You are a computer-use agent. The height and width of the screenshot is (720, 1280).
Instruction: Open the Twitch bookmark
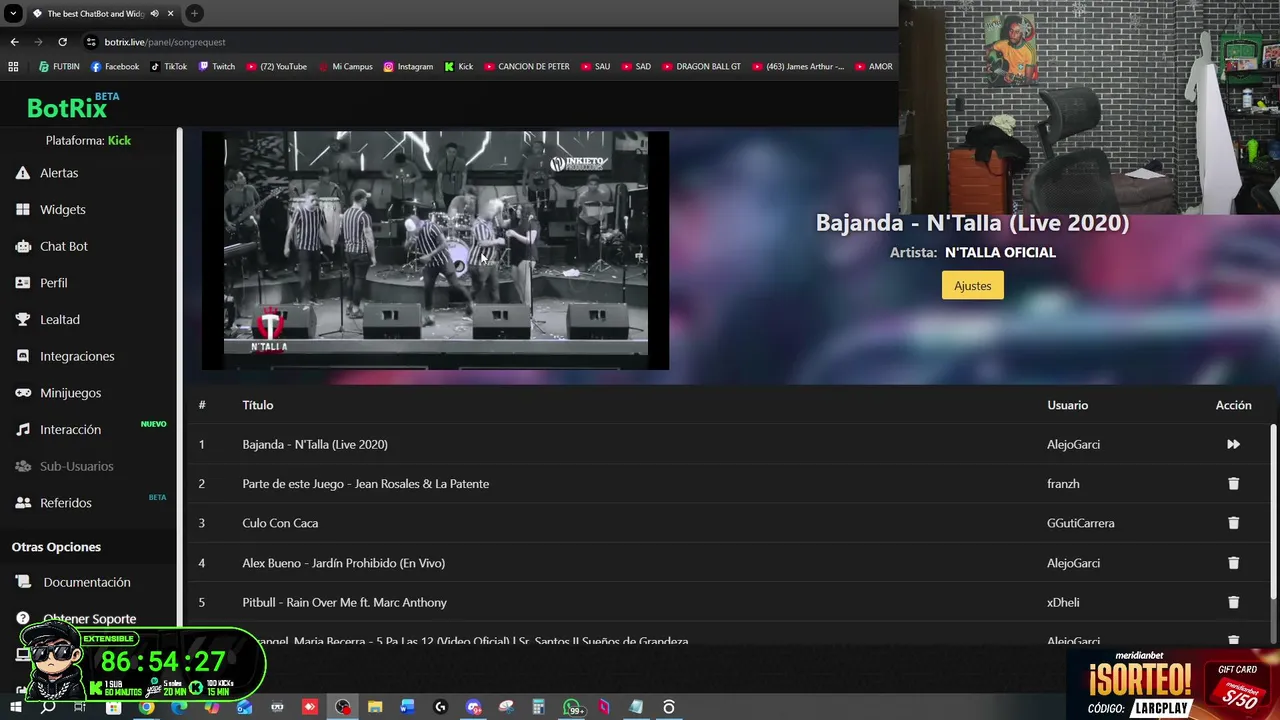[217, 67]
